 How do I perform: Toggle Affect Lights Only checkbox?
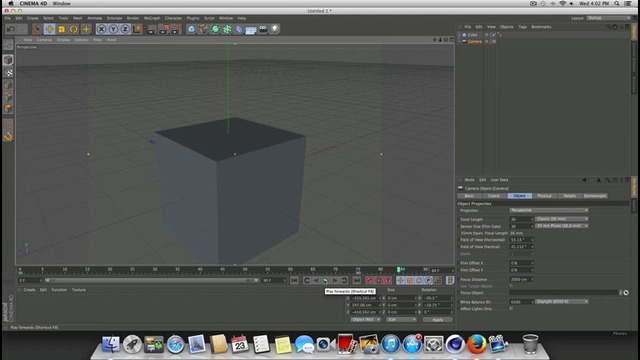[x=511, y=309]
